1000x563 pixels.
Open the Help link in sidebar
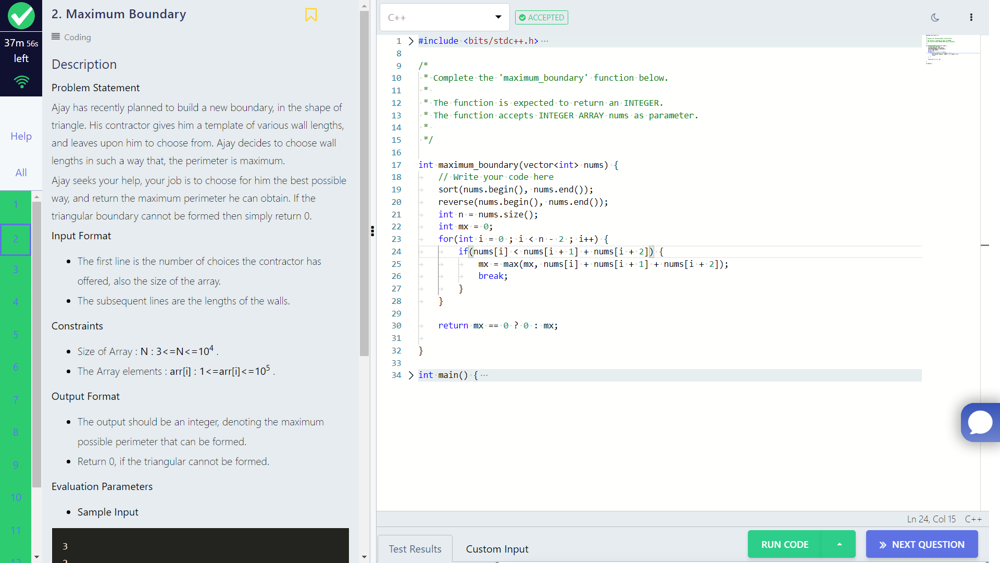click(x=20, y=136)
